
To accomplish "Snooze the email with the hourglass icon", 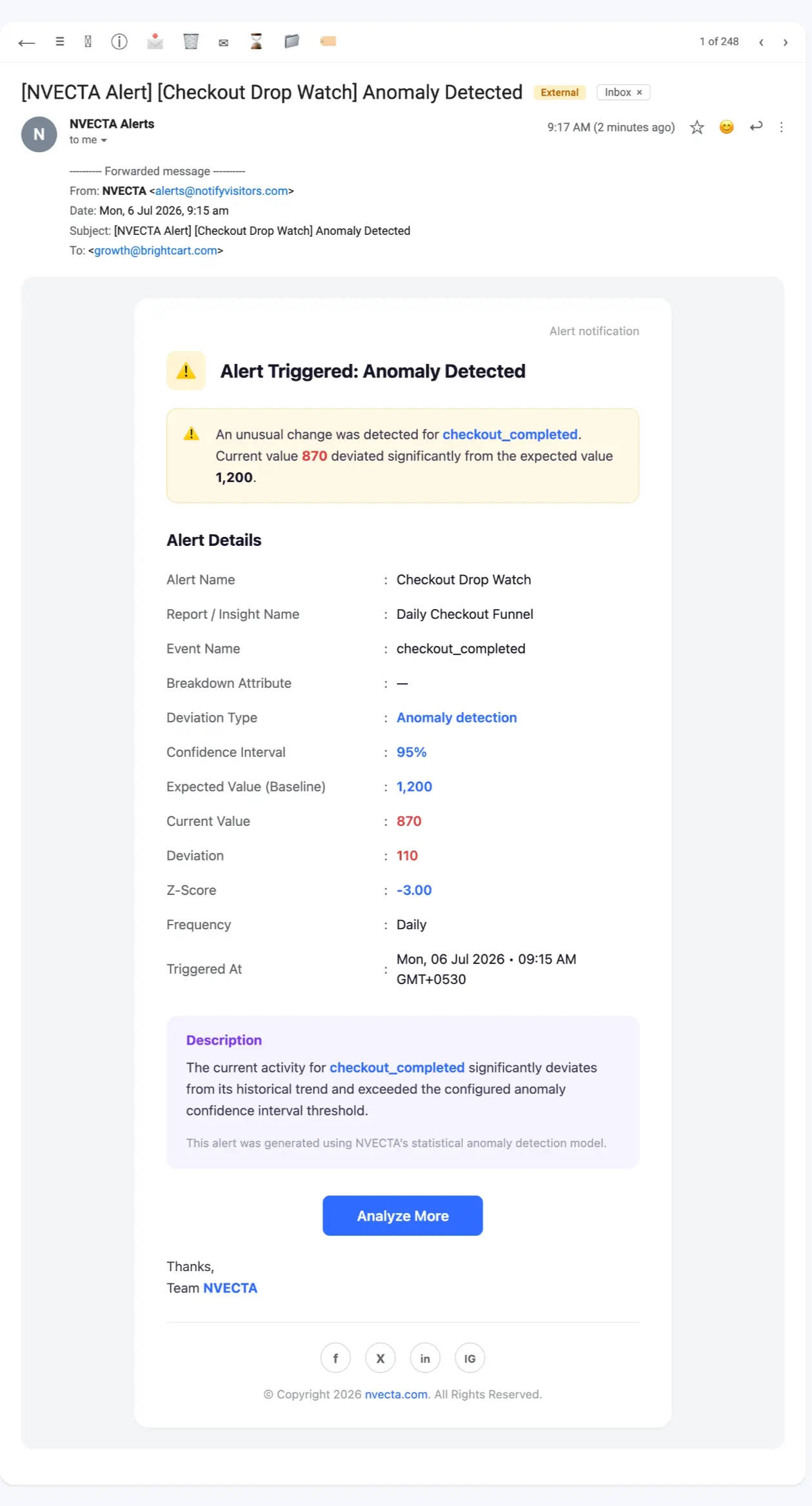I will pyautogui.click(x=256, y=42).
